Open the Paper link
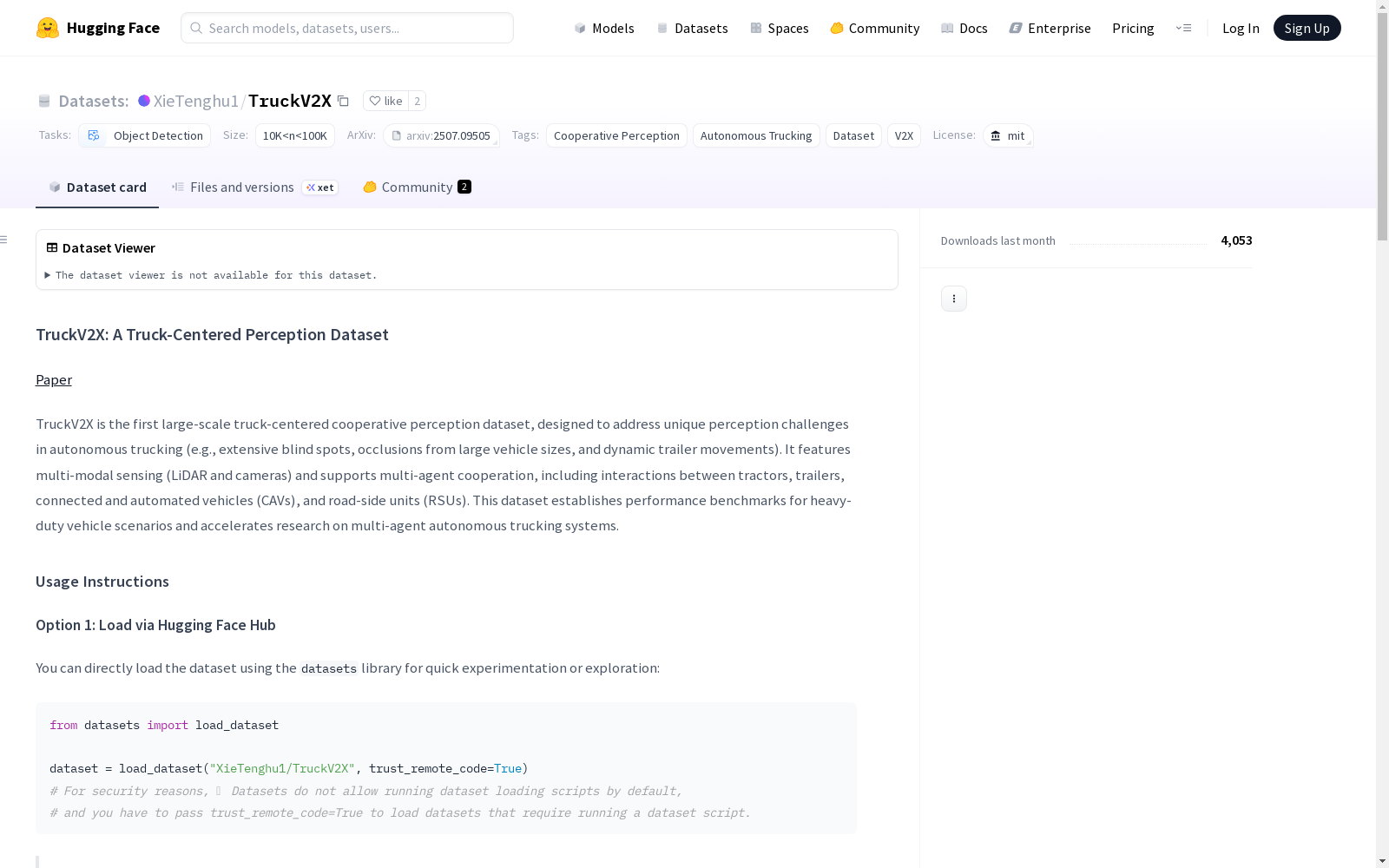Image resolution: width=1389 pixels, height=868 pixels. tap(54, 379)
